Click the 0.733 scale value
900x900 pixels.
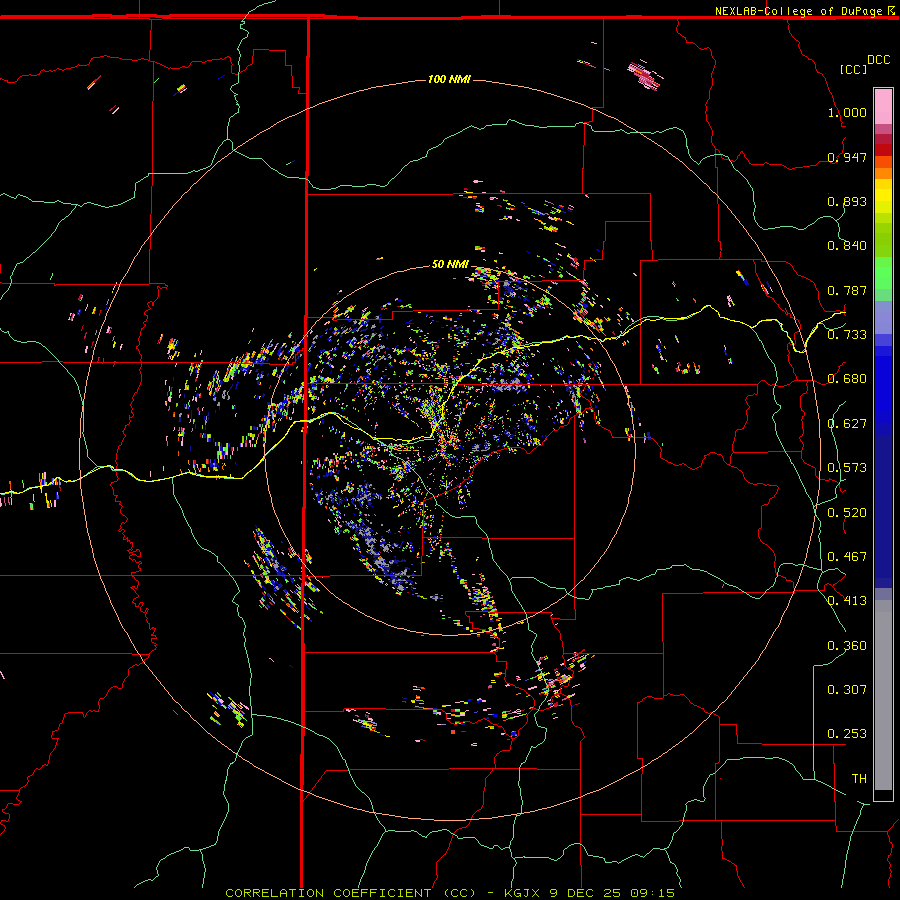click(x=847, y=335)
